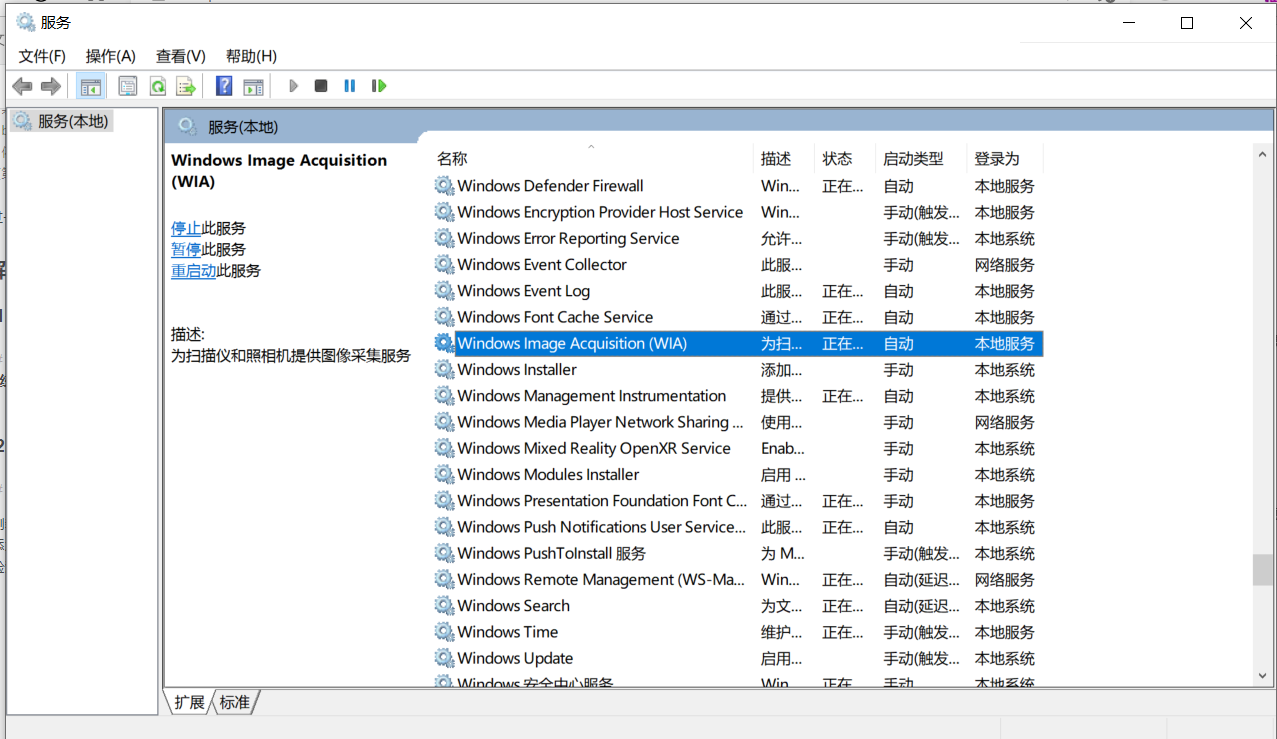The height and width of the screenshot is (739, 1277).
Task: Open Help via blue question mark icon
Action: (224, 86)
